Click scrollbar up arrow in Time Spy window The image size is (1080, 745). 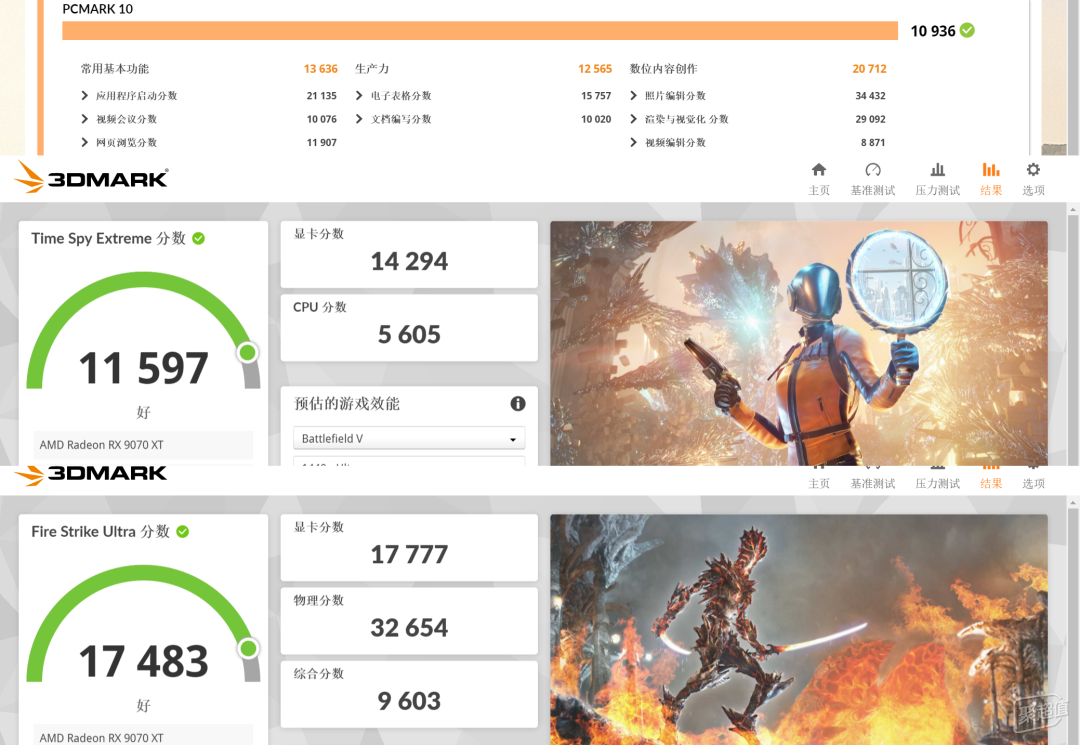[x=1072, y=209]
